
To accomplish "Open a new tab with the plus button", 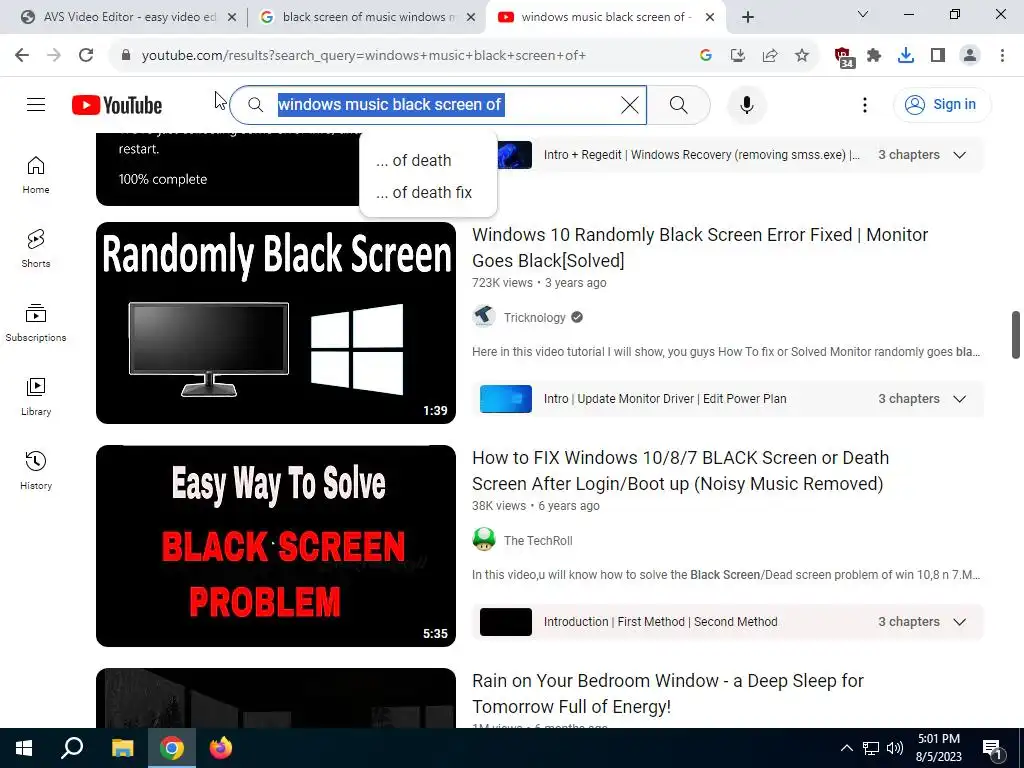I will 748,17.
